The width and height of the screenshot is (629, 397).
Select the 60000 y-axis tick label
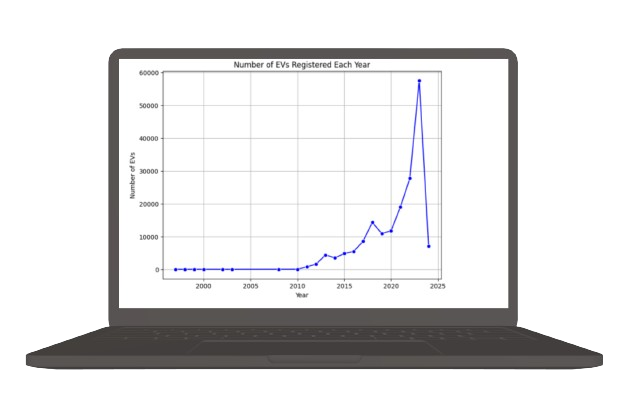point(148,73)
